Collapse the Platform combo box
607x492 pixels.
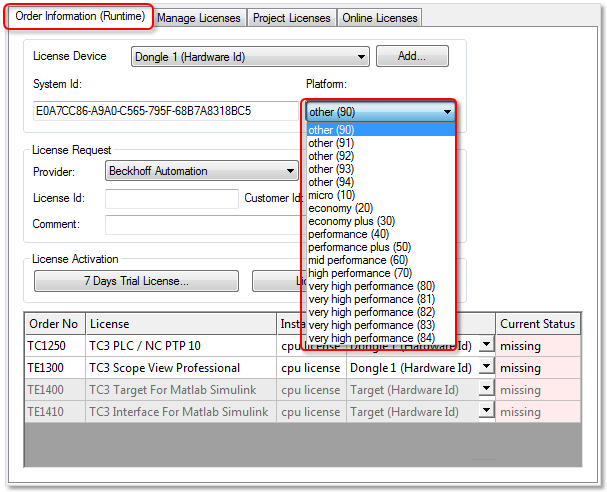click(381, 112)
